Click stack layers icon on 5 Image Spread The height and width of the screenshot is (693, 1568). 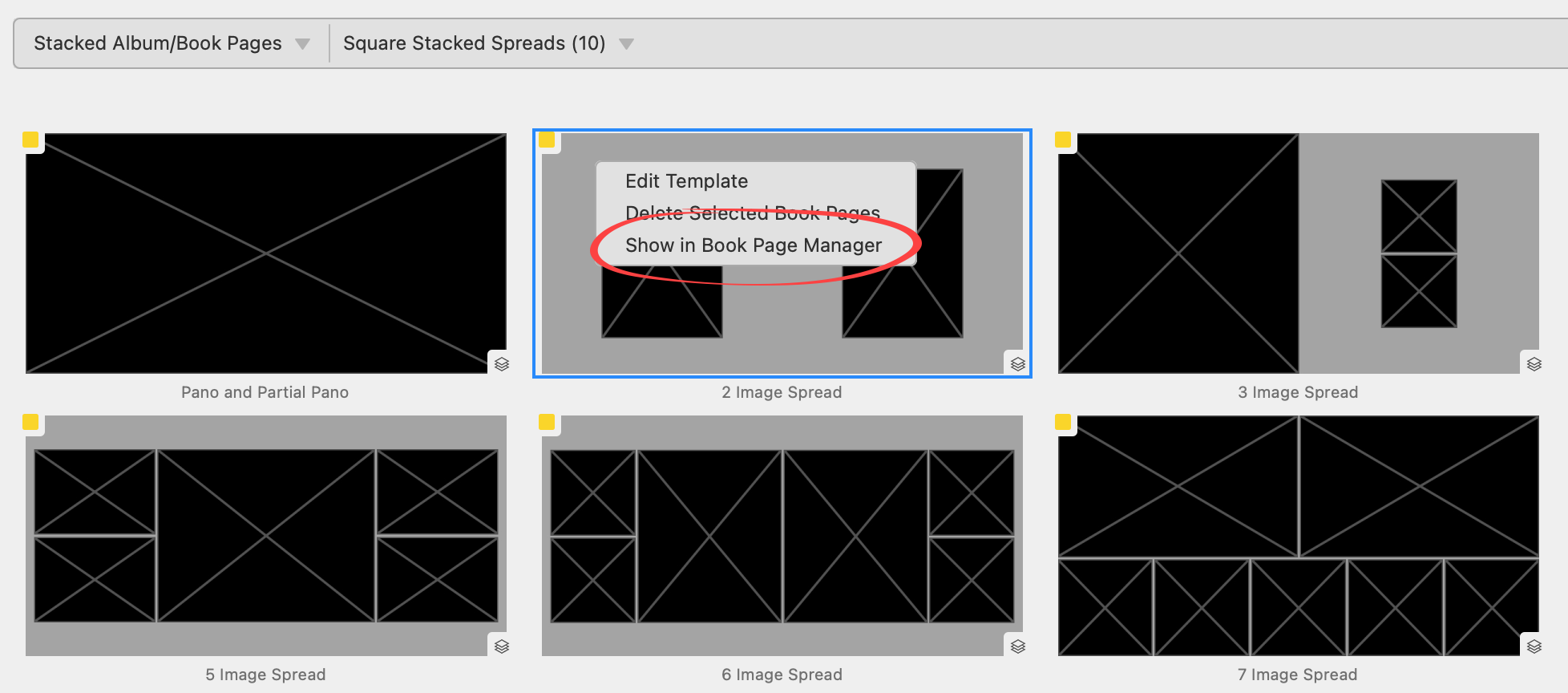(x=502, y=646)
